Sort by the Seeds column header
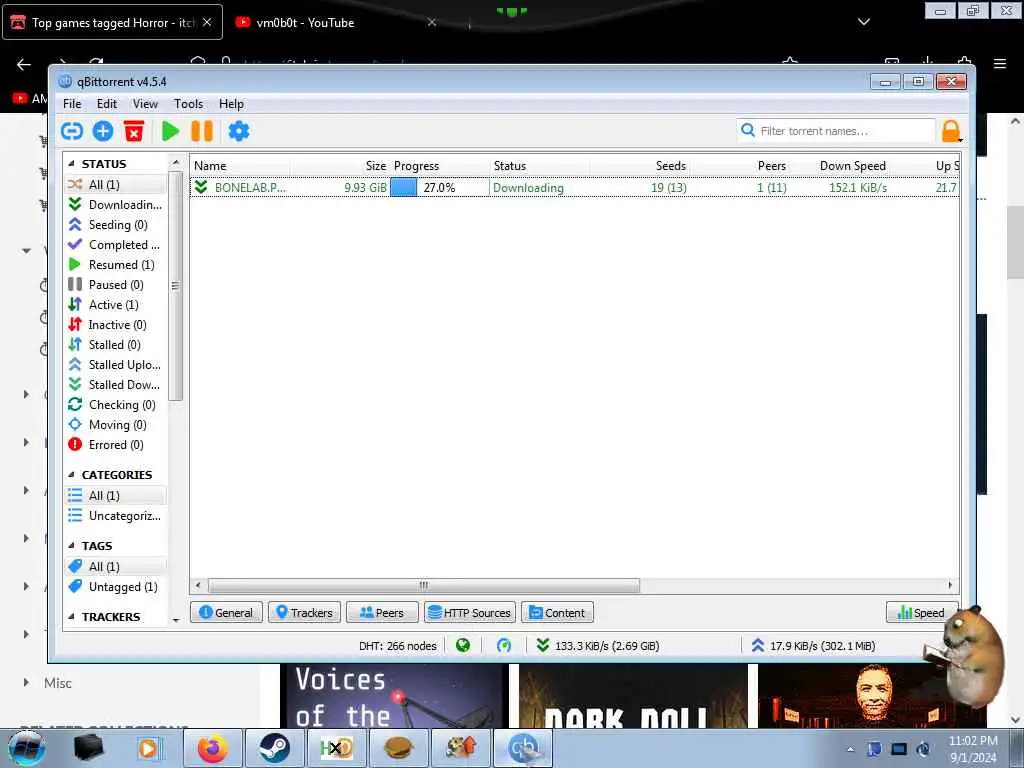This screenshot has height=768, width=1024. 640,166
